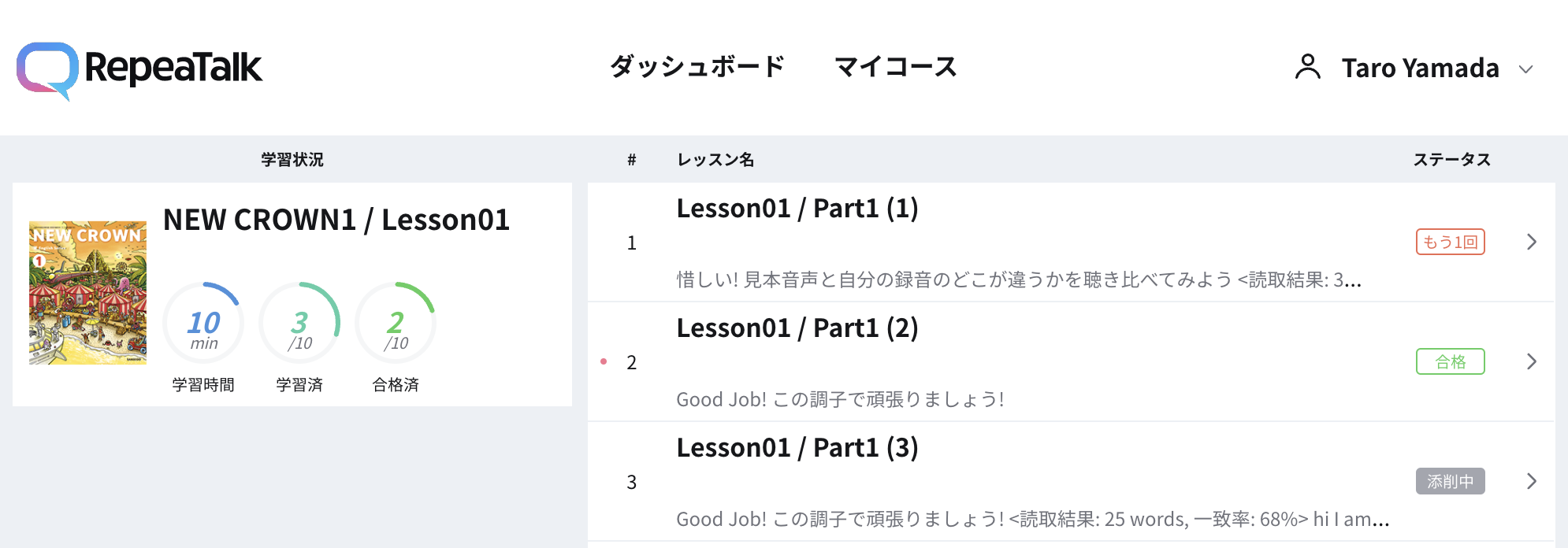Click the RepeaTalk speech bubble logo
Viewport: 1568px width, 548px height.
tap(47, 70)
